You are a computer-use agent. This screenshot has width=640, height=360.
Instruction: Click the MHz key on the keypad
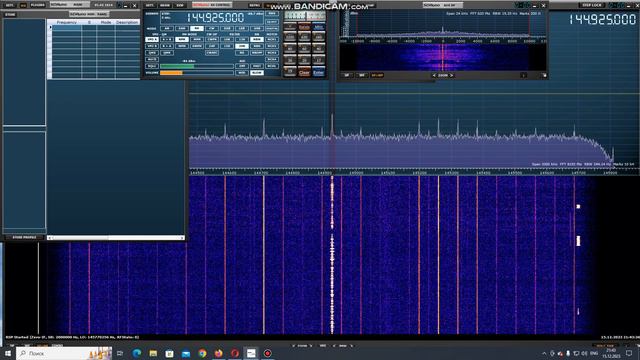coord(319,27)
